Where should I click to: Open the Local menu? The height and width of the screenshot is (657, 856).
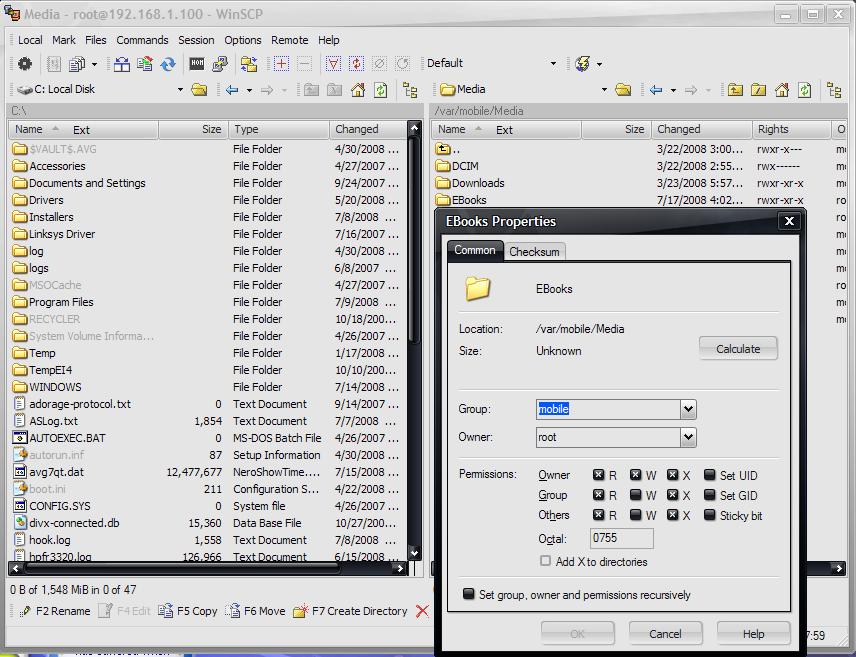(x=30, y=40)
